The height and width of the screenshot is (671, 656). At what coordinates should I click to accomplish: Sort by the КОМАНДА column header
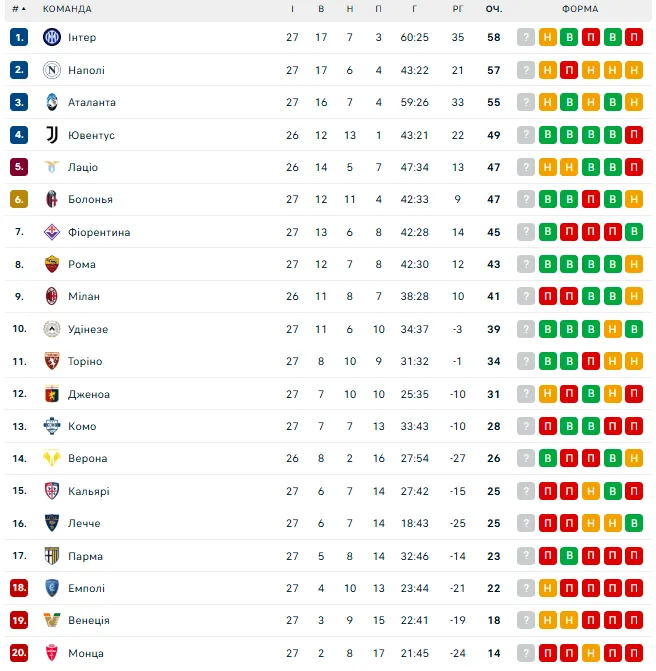point(67,9)
